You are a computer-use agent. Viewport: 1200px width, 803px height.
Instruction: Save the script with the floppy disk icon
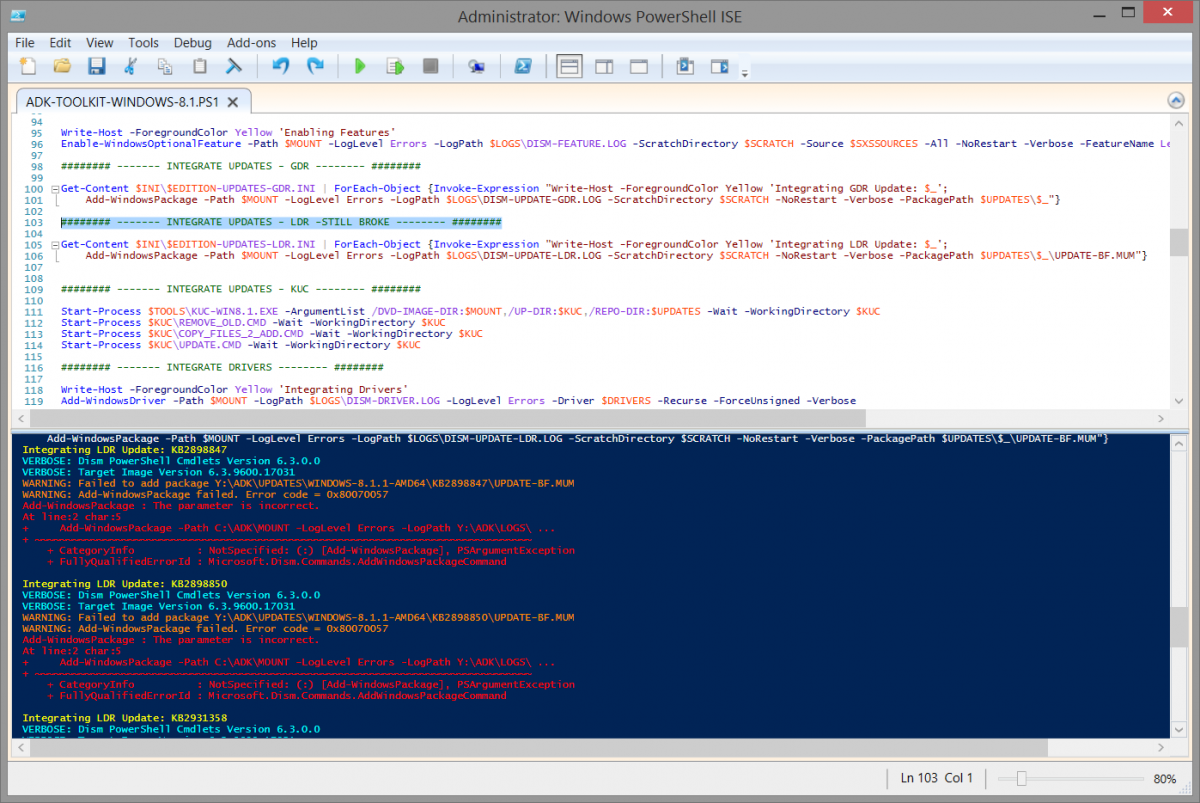[96, 67]
